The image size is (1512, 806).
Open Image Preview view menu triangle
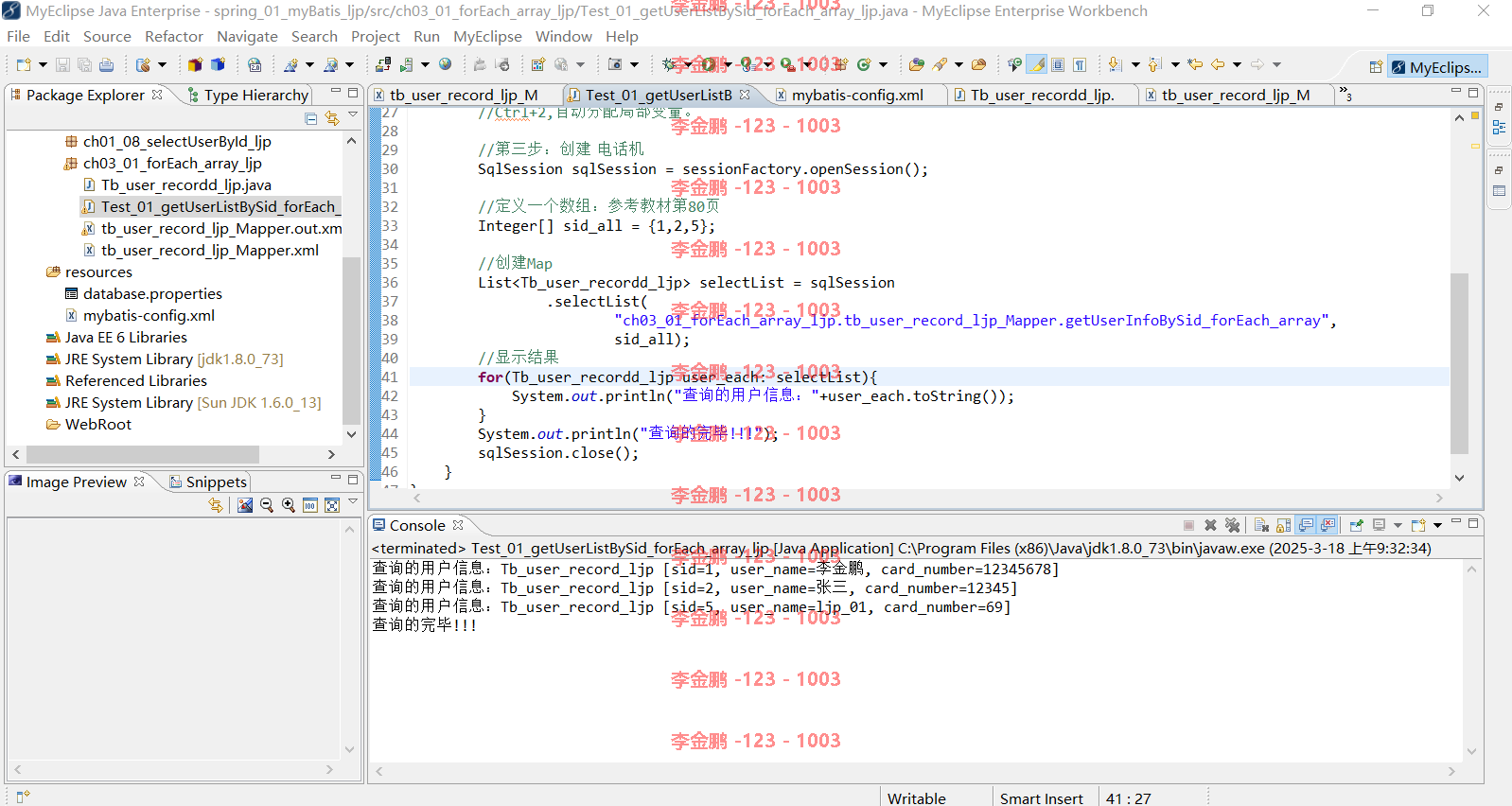click(353, 502)
